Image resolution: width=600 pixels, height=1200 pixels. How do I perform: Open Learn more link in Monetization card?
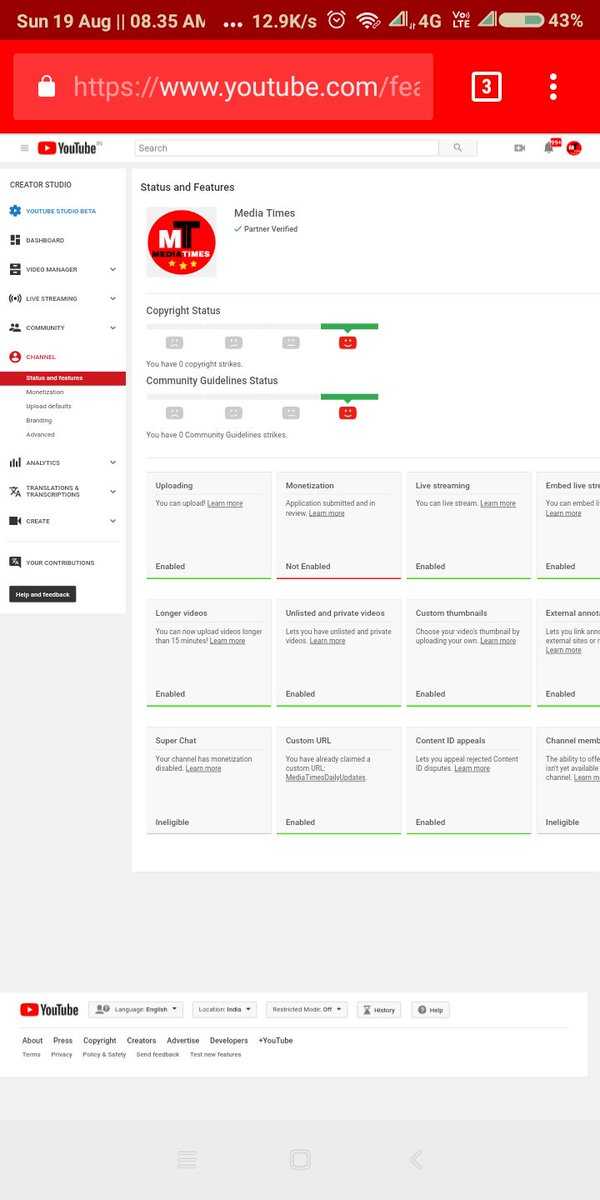coord(327,513)
